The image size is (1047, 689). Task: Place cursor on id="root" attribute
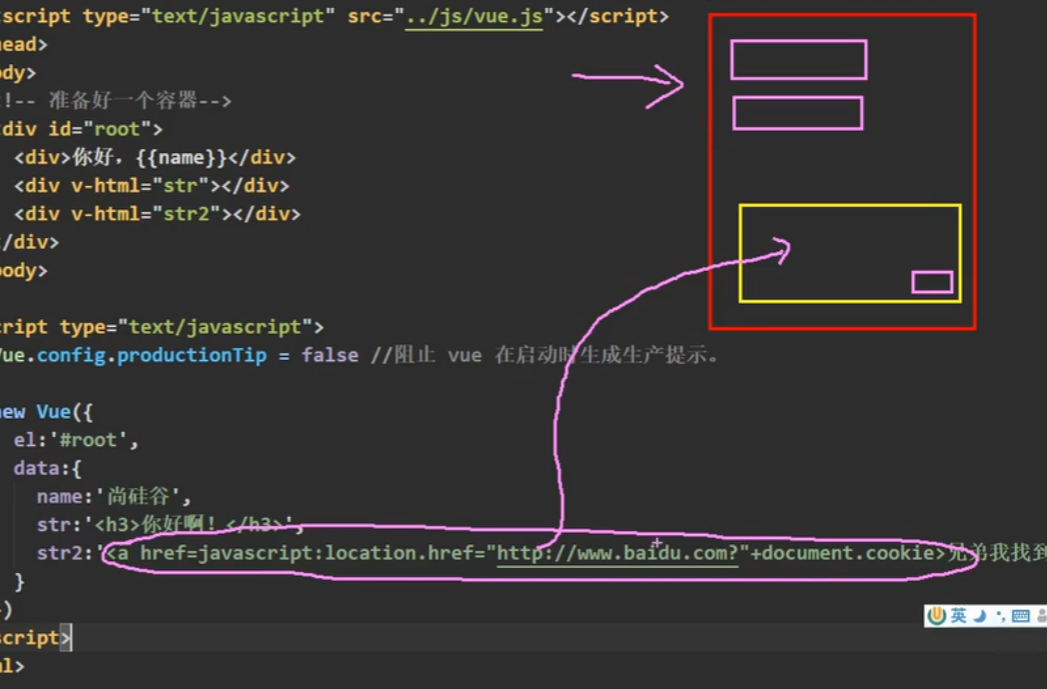[x=99, y=129]
